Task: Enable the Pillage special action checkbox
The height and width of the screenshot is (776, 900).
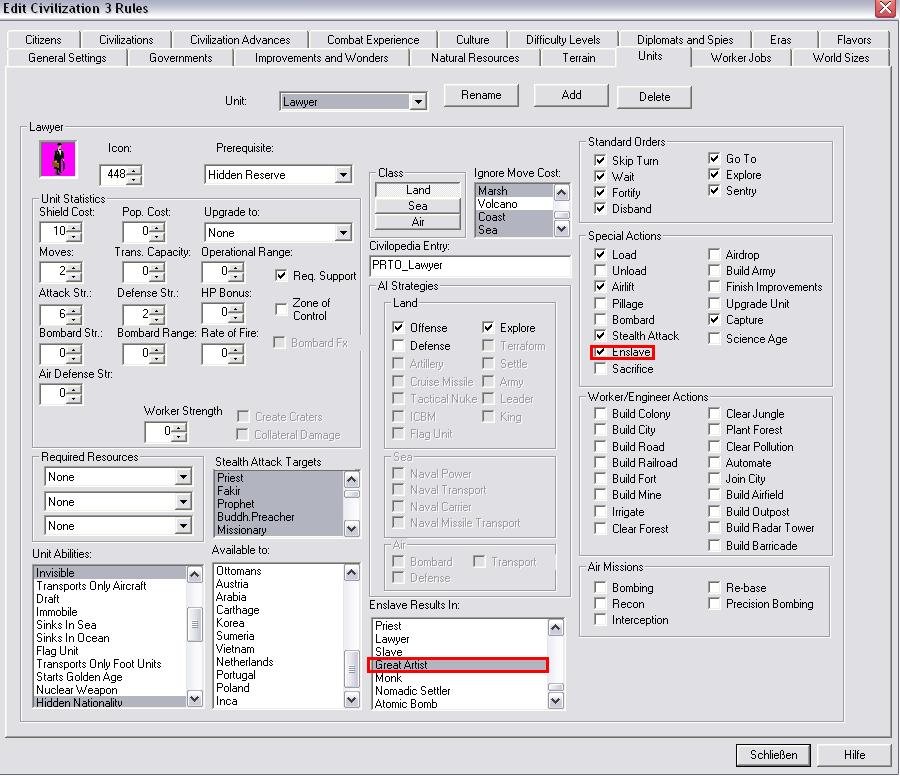Action: click(x=600, y=304)
